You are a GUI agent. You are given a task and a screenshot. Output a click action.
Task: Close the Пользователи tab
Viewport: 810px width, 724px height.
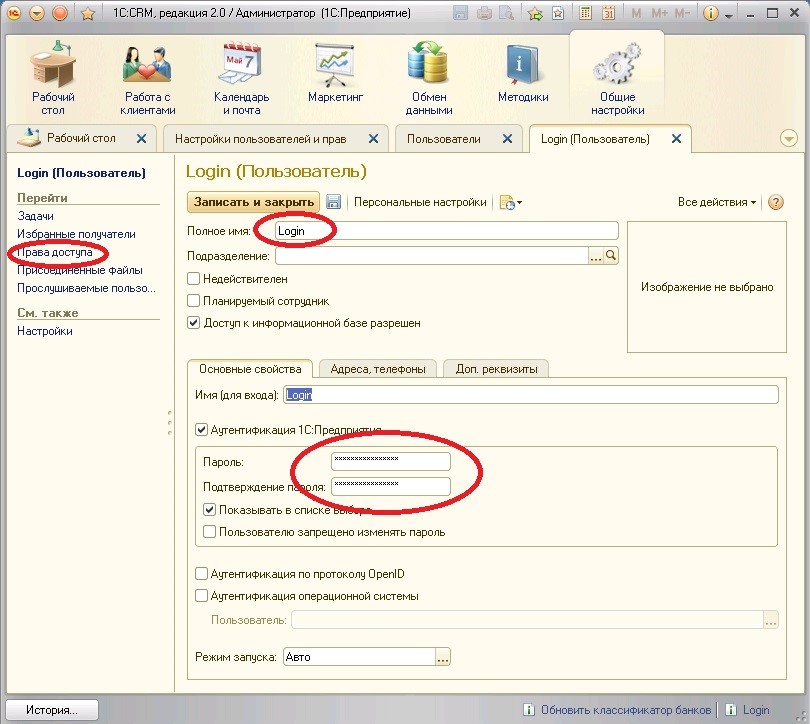[x=507, y=138]
